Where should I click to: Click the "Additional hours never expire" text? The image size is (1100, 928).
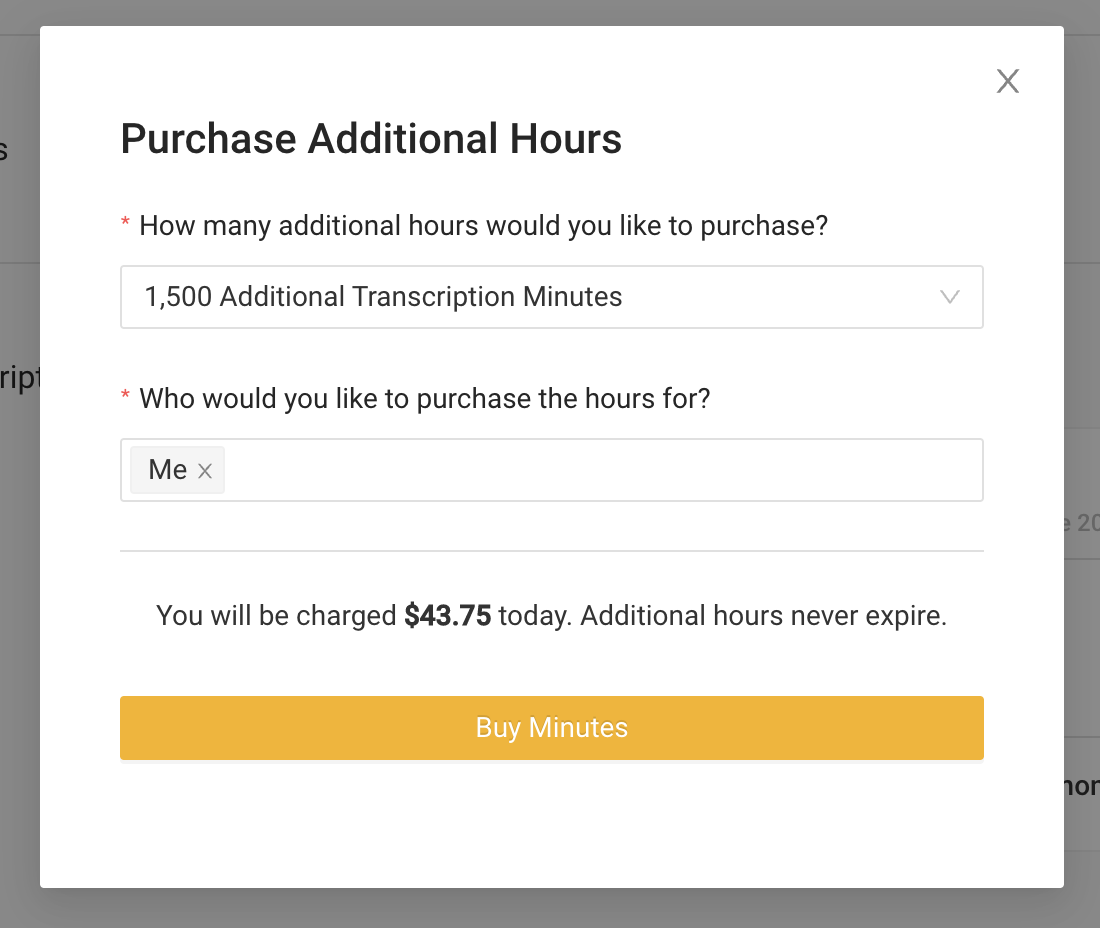pos(763,616)
